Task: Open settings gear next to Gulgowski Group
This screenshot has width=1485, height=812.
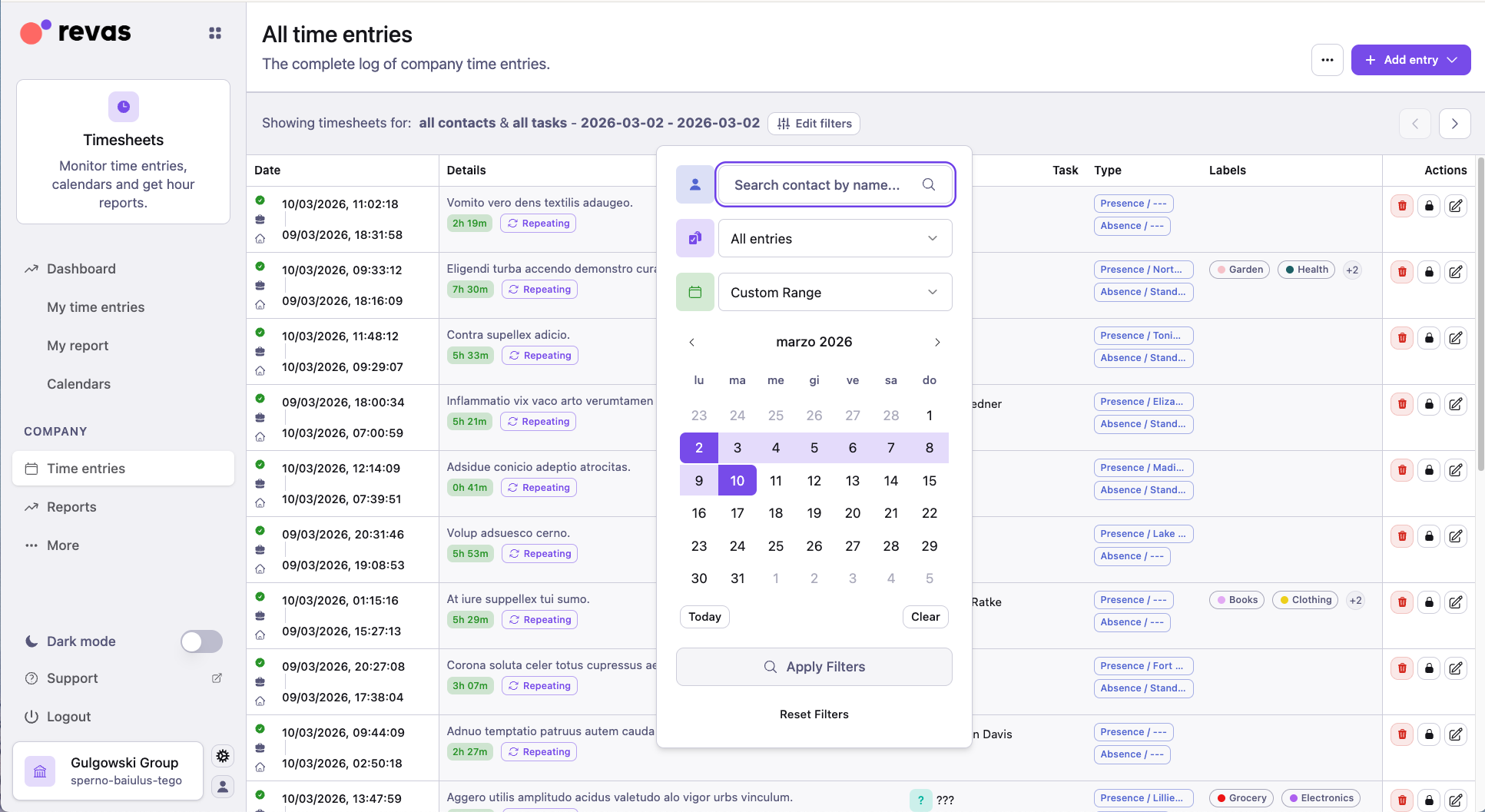Action: pos(223,756)
